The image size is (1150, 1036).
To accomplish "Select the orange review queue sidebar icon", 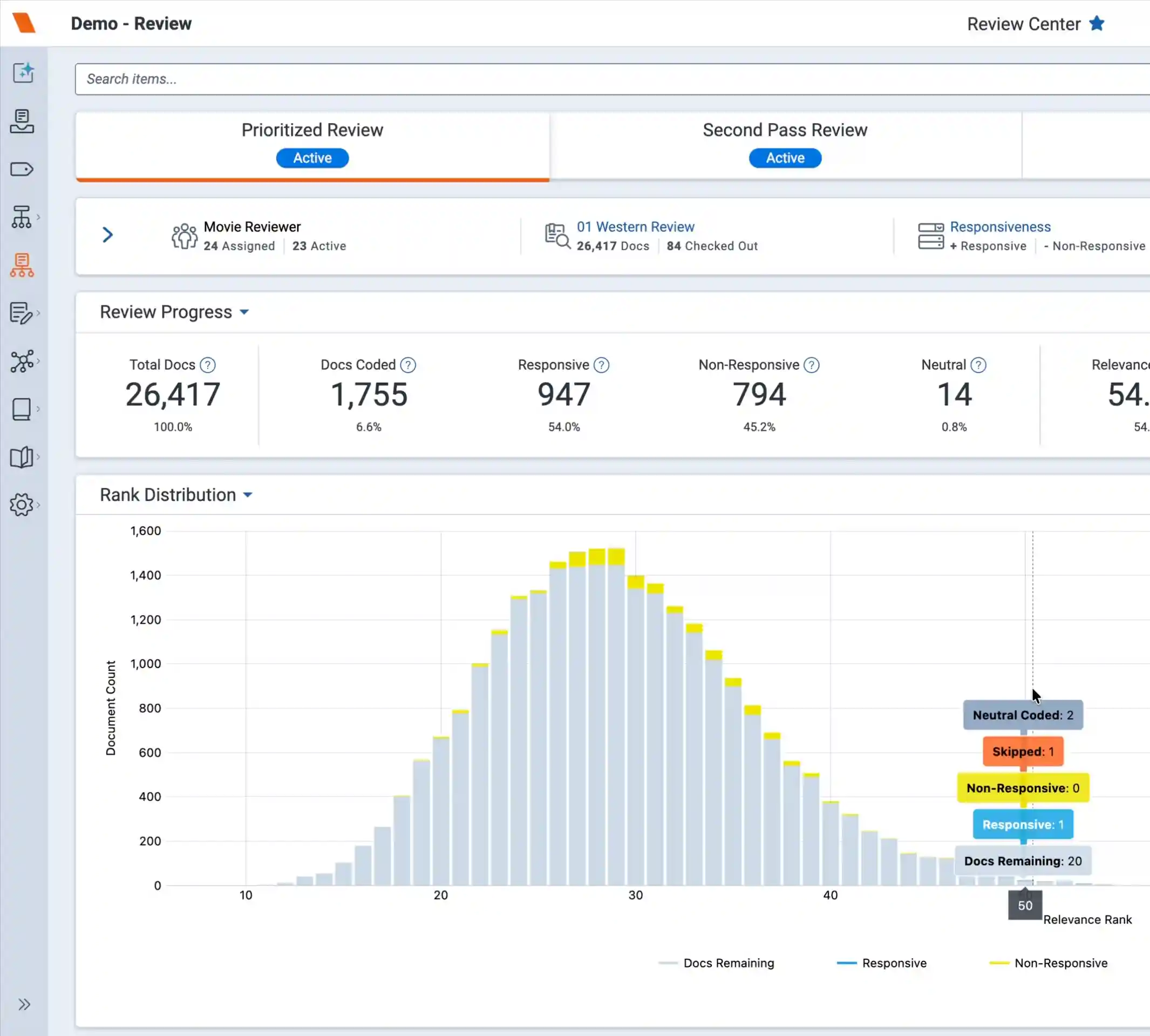I will 22,265.
